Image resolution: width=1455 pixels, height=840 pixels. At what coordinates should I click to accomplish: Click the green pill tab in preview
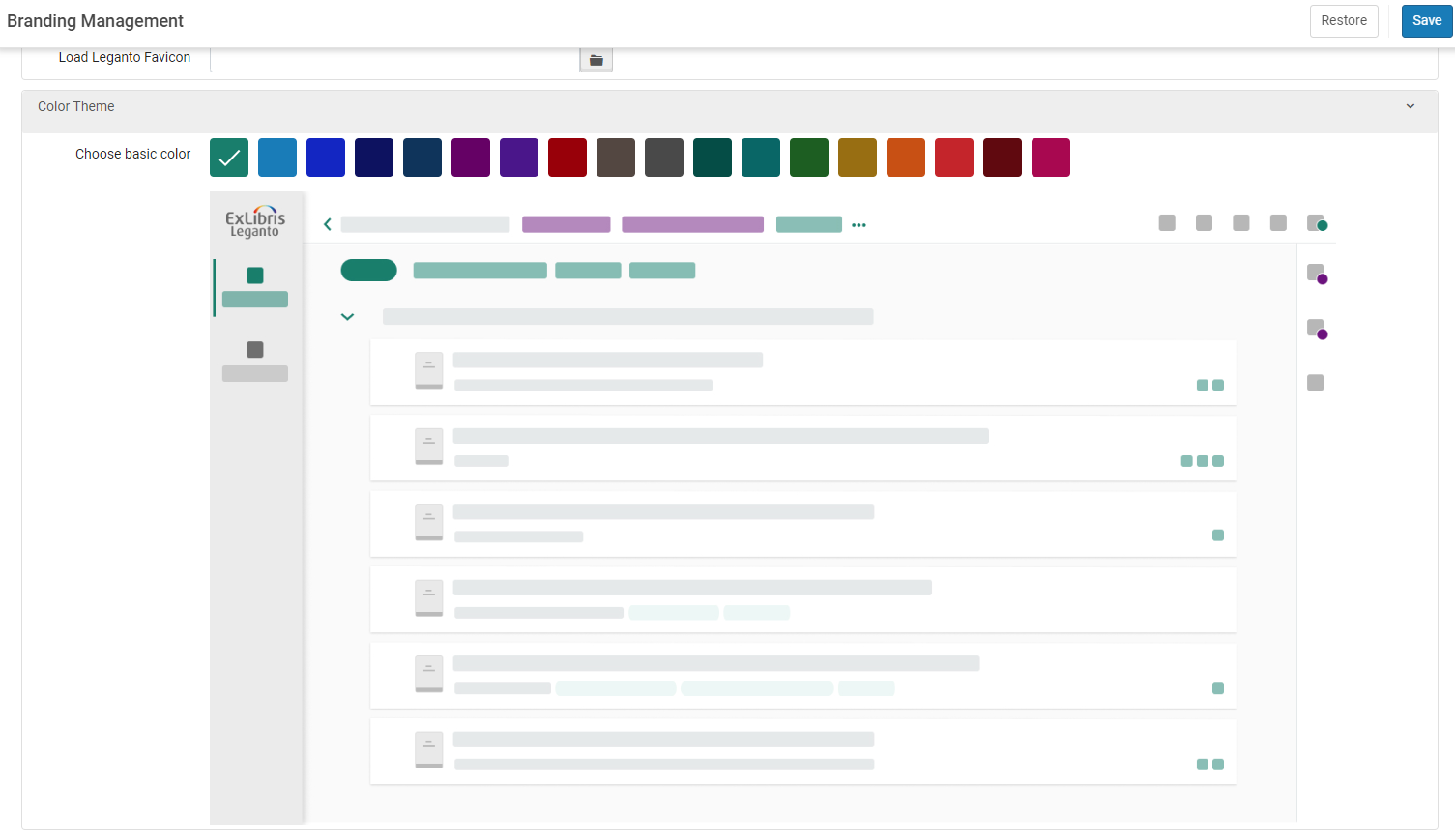click(368, 271)
